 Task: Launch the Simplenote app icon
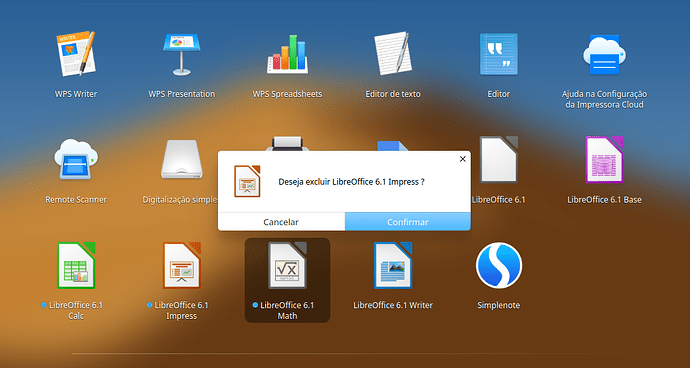tap(499, 265)
